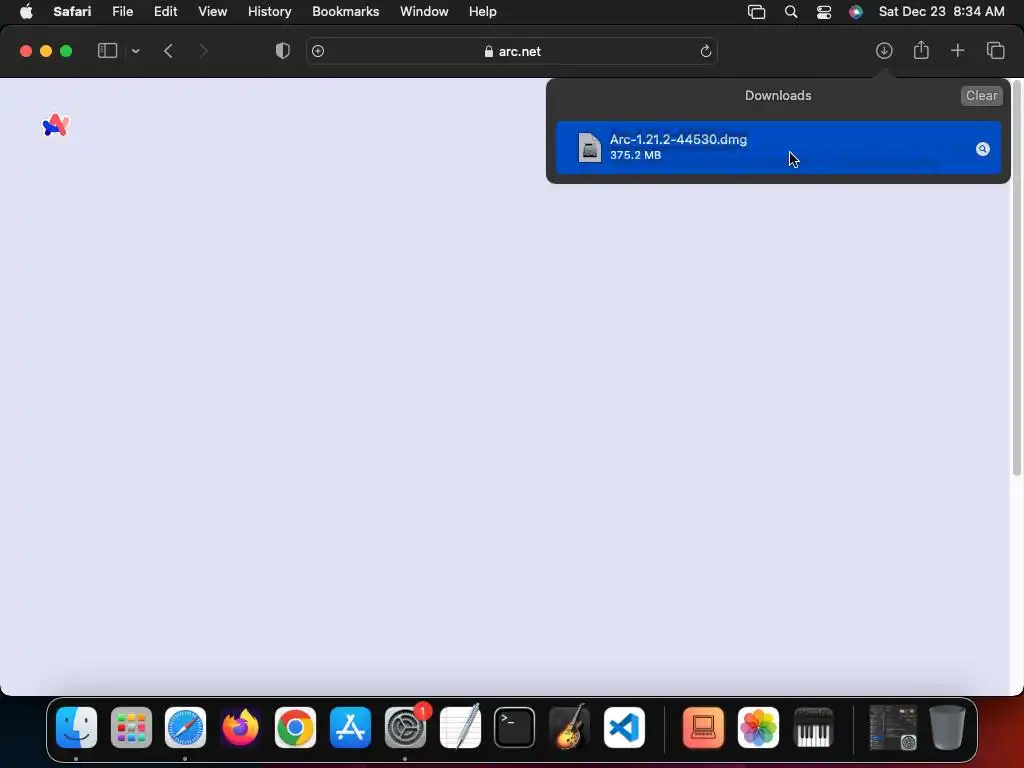Image resolution: width=1024 pixels, height=768 pixels.
Task: Open TextEdit from the Dock
Action: [460, 726]
